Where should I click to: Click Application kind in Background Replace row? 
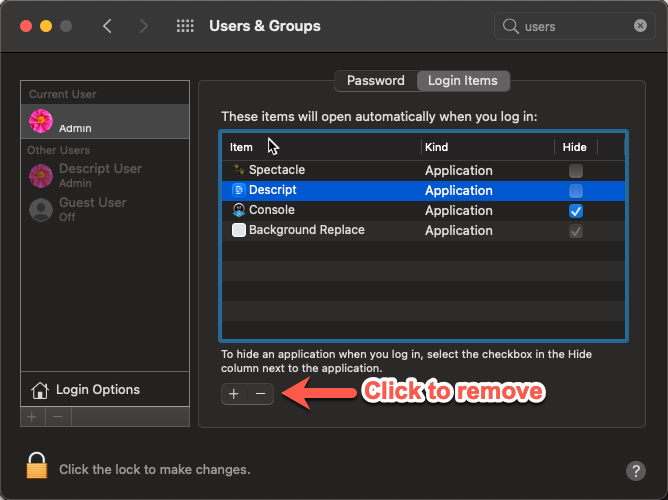pyautogui.click(x=459, y=230)
